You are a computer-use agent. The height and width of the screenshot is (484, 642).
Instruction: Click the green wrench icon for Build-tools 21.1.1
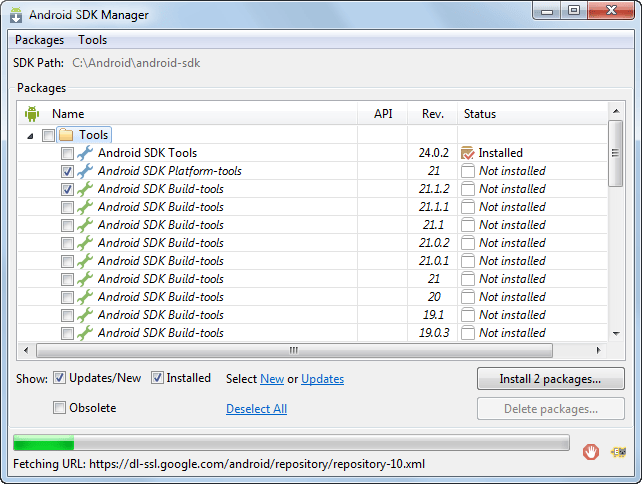click(x=85, y=207)
